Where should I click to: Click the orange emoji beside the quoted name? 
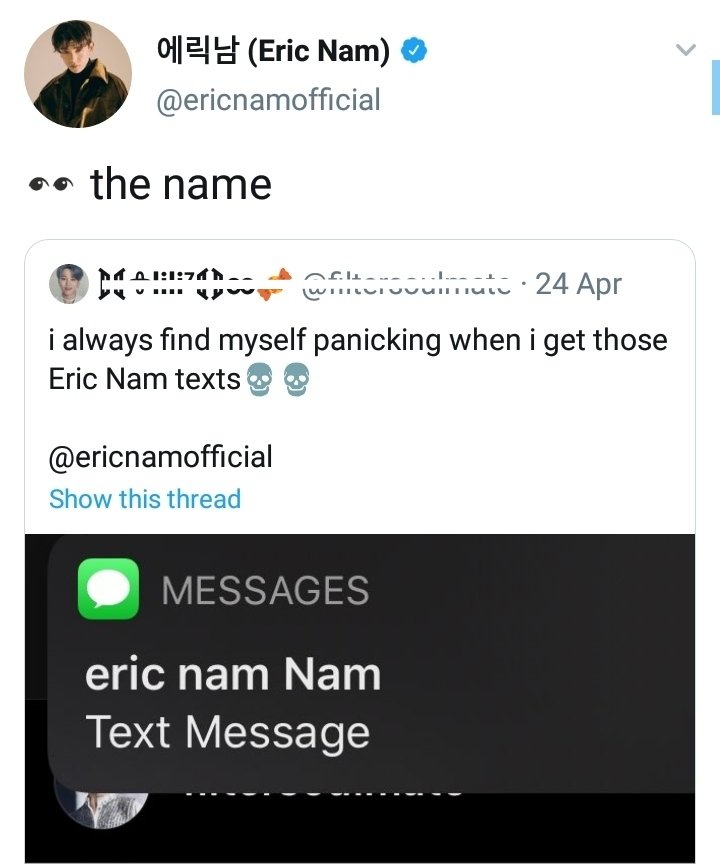pos(276,285)
